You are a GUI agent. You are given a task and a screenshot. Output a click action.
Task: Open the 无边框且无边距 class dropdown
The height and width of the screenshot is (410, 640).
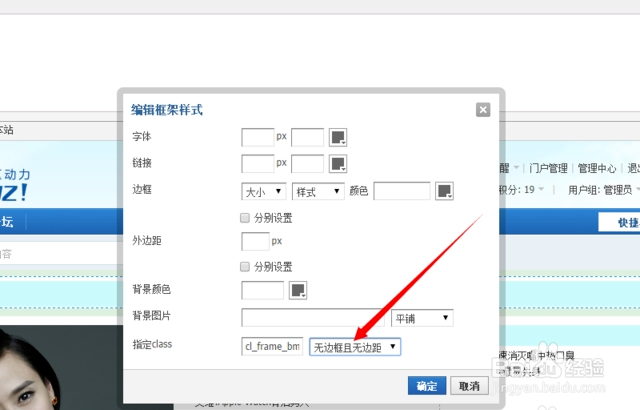(355, 347)
